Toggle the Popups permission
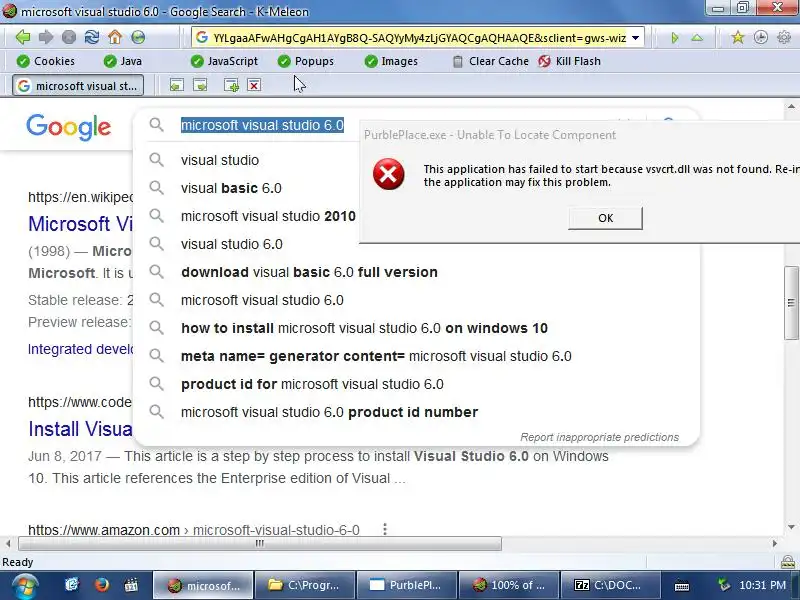 (306, 61)
